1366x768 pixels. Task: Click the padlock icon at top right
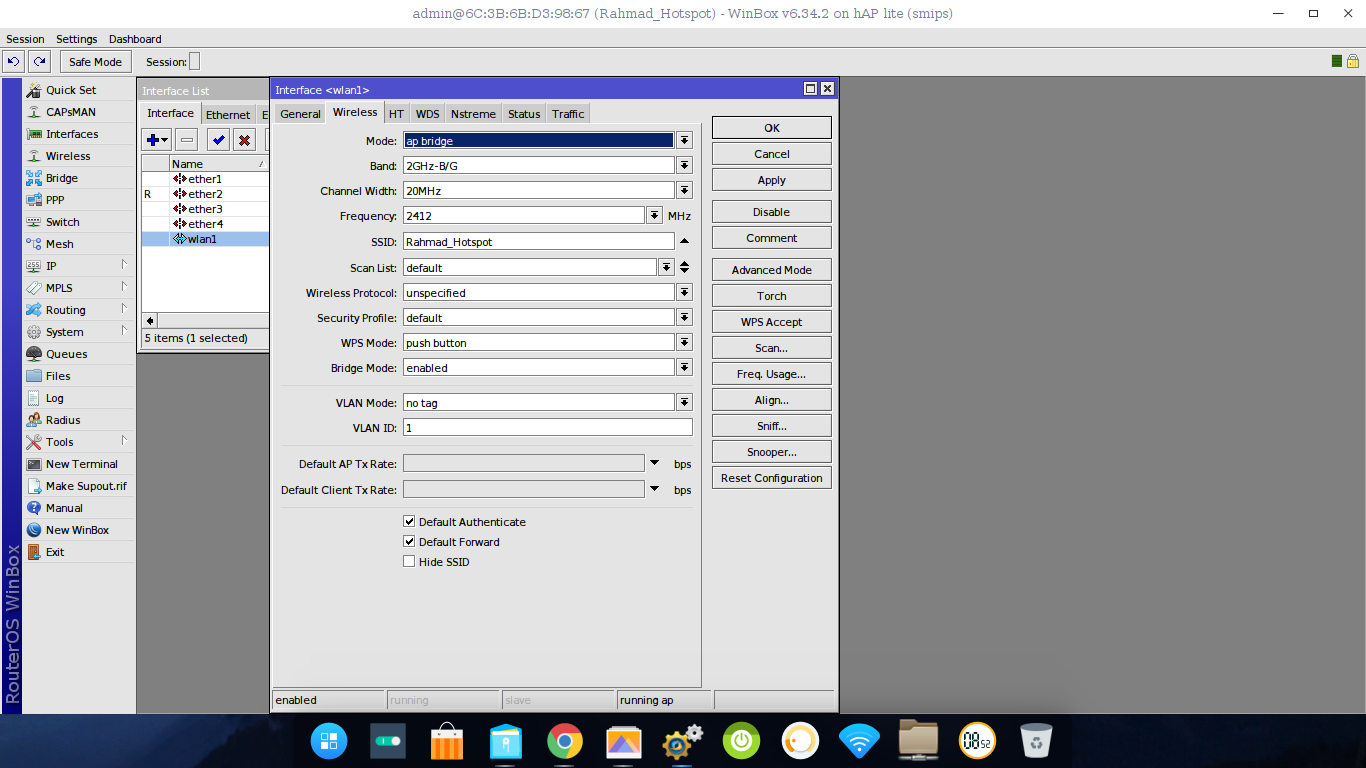click(x=1352, y=61)
